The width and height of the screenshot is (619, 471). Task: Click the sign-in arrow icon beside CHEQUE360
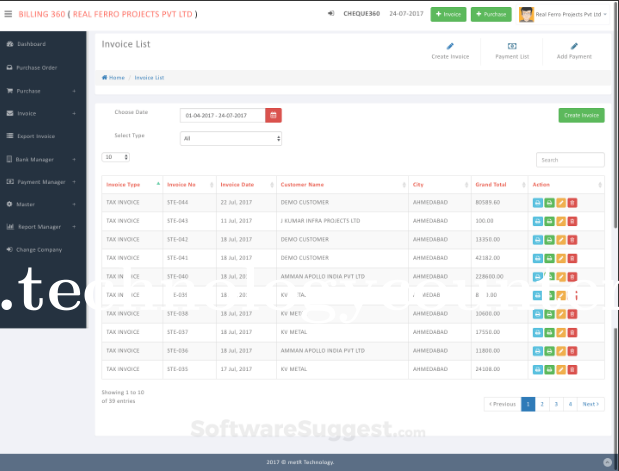pos(331,13)
